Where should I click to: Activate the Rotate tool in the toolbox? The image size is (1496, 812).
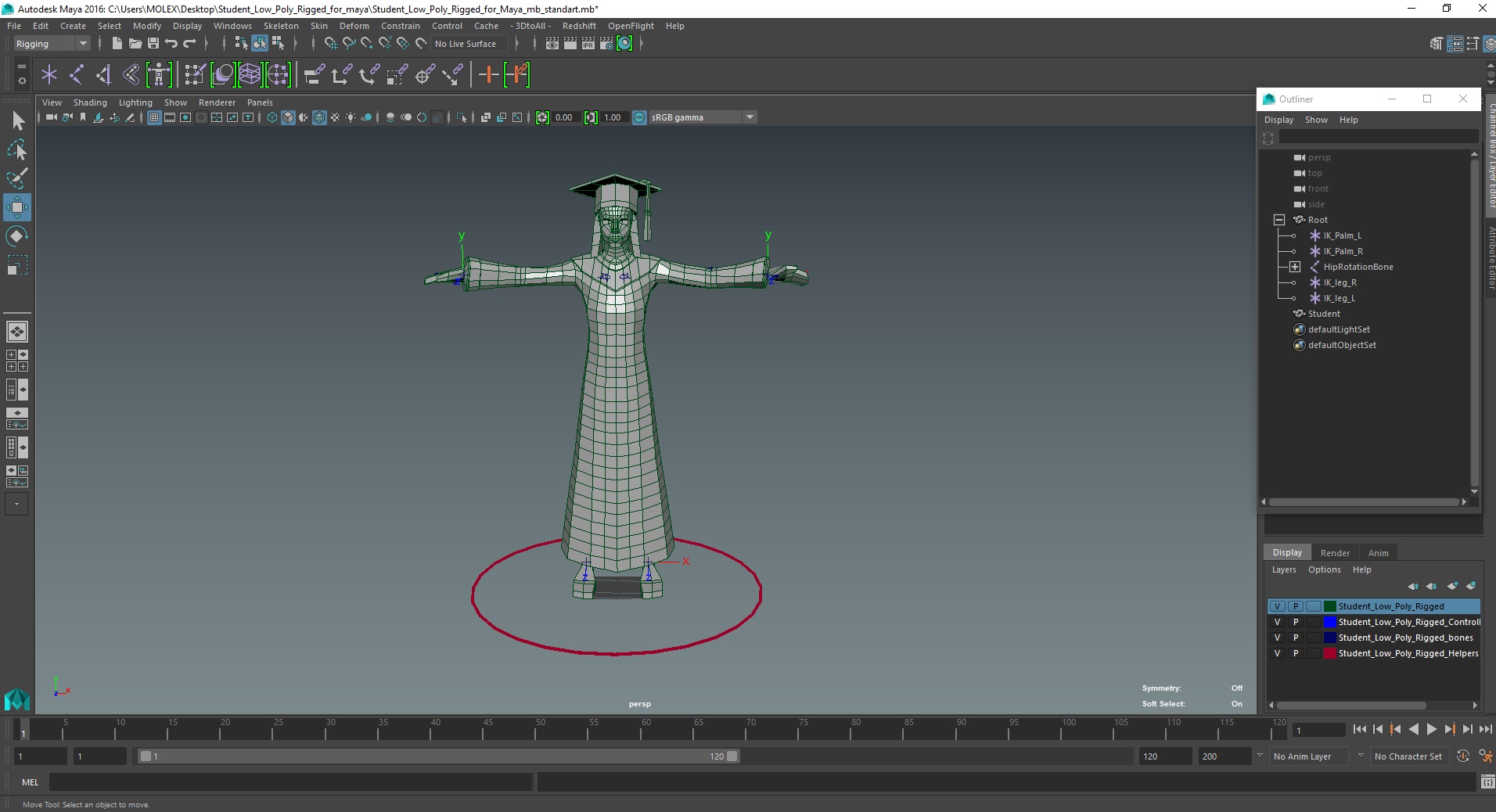click(17, 236)
